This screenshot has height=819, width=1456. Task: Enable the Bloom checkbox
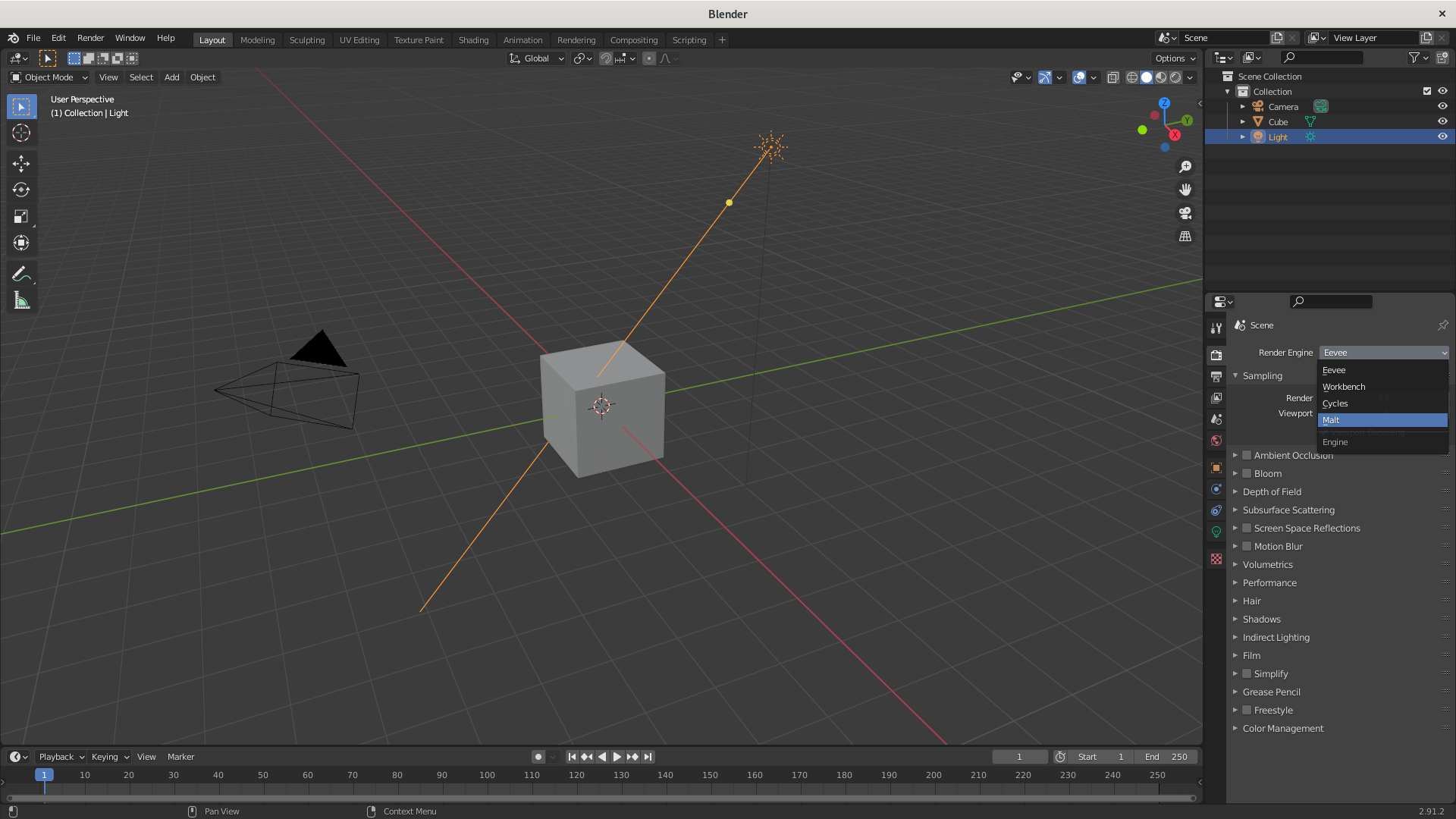pos(1247,473)
